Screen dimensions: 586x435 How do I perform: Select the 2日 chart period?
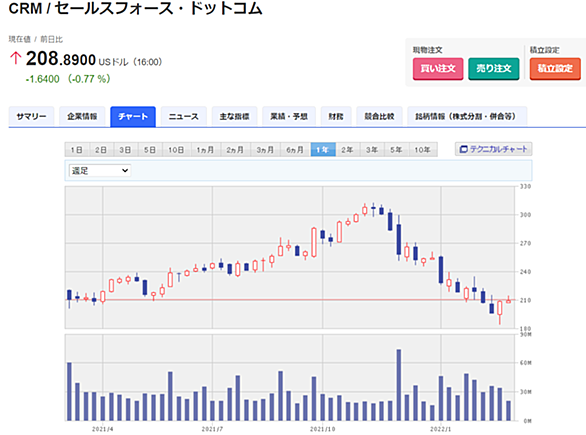pos(101,150)
